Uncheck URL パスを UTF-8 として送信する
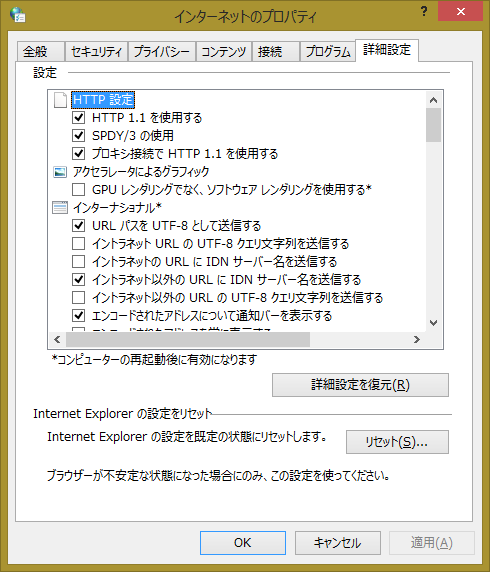 click(78, 226)
